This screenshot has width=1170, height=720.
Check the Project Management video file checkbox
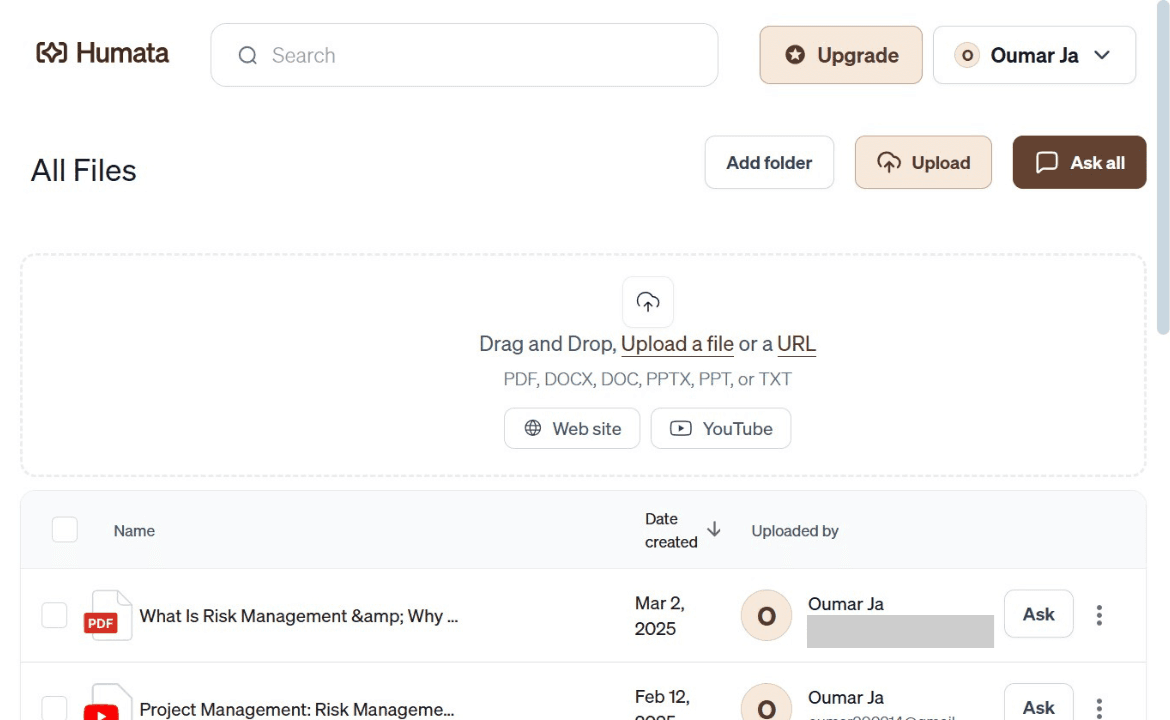tap(54, 708)
